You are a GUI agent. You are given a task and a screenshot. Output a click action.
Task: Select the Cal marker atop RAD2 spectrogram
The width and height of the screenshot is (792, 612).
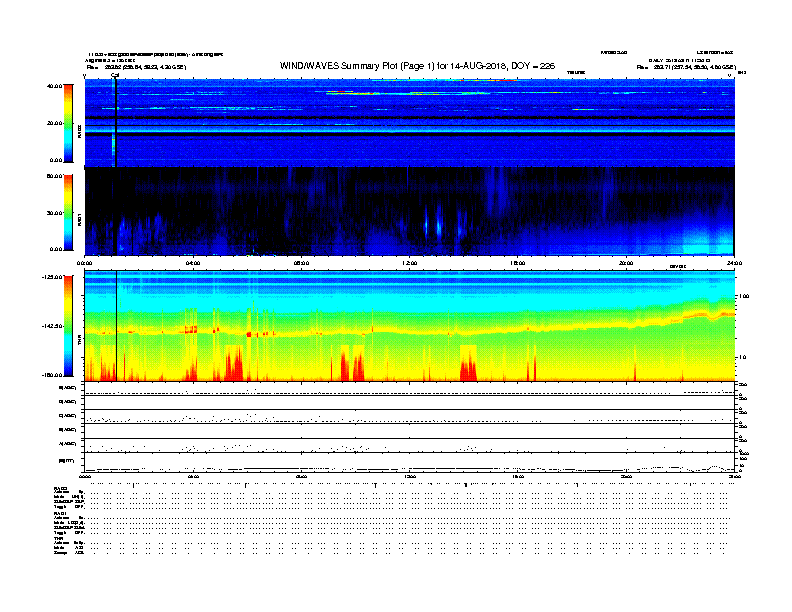click(x=115, y=75)
